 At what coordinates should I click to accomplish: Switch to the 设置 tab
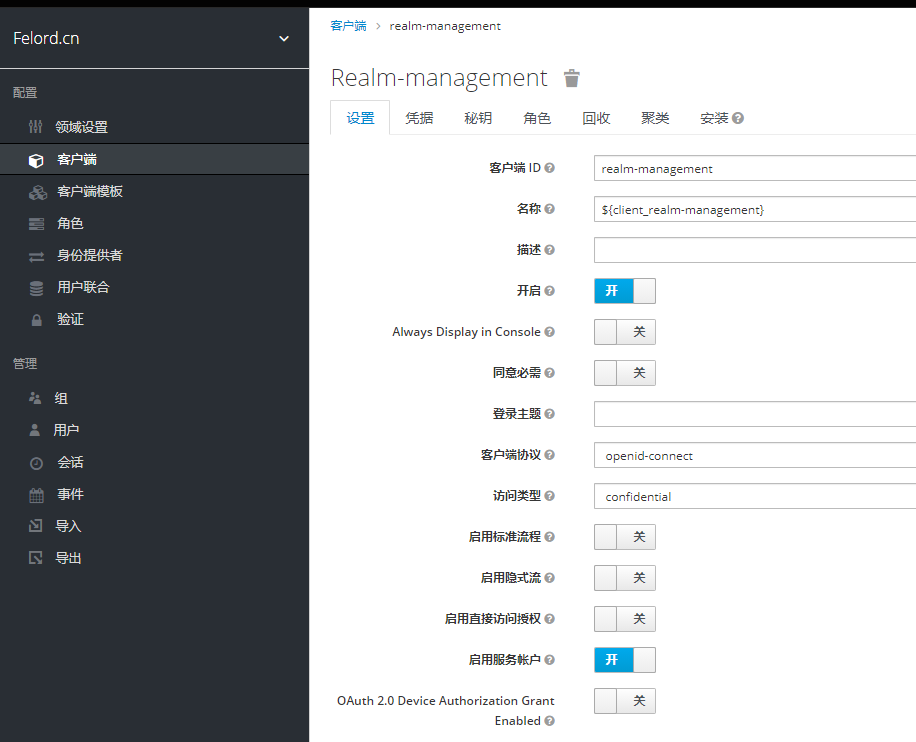[360, 118]
